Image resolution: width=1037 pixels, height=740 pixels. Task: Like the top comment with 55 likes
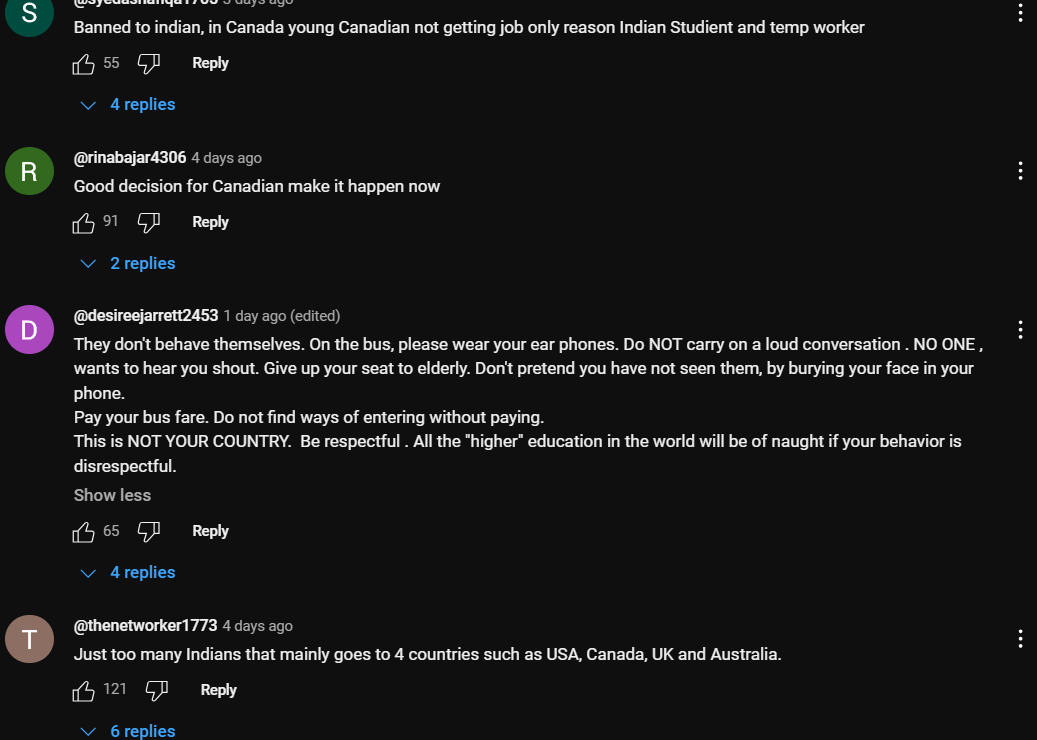click(x=84, y=64)
